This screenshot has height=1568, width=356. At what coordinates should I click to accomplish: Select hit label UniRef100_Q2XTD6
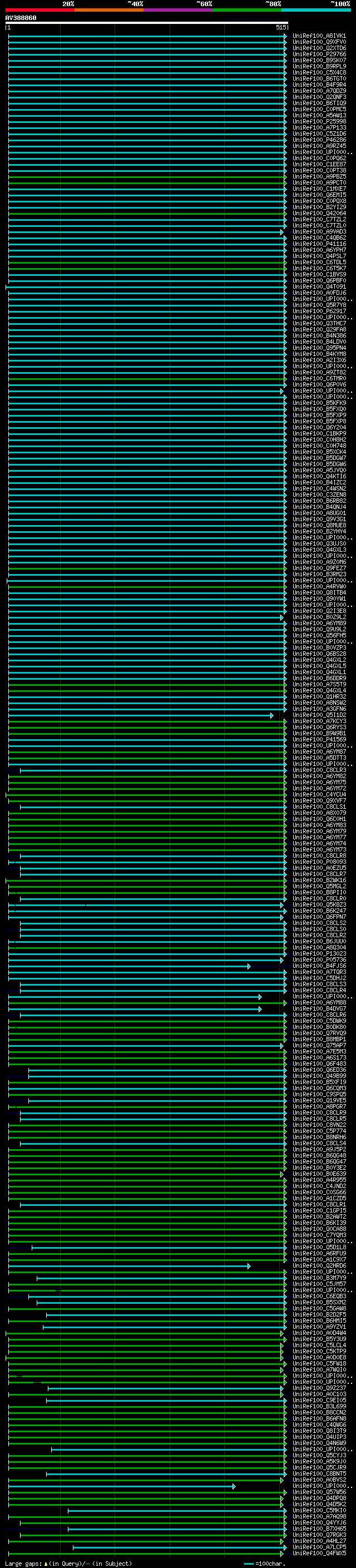[319, 48]
